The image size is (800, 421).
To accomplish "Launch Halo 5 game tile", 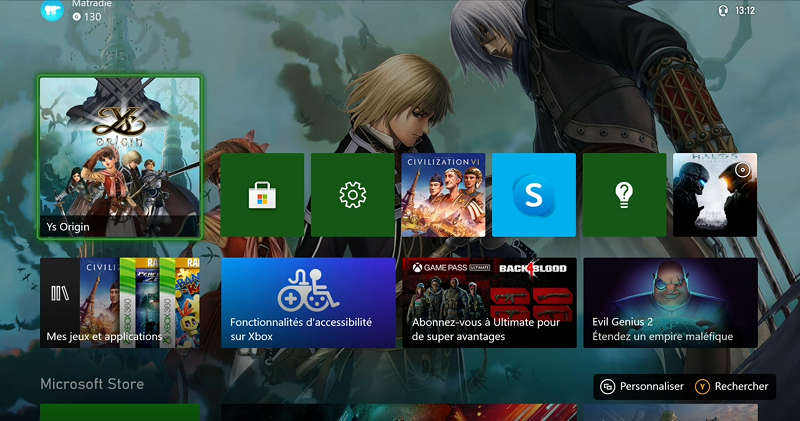I will 715,195.
